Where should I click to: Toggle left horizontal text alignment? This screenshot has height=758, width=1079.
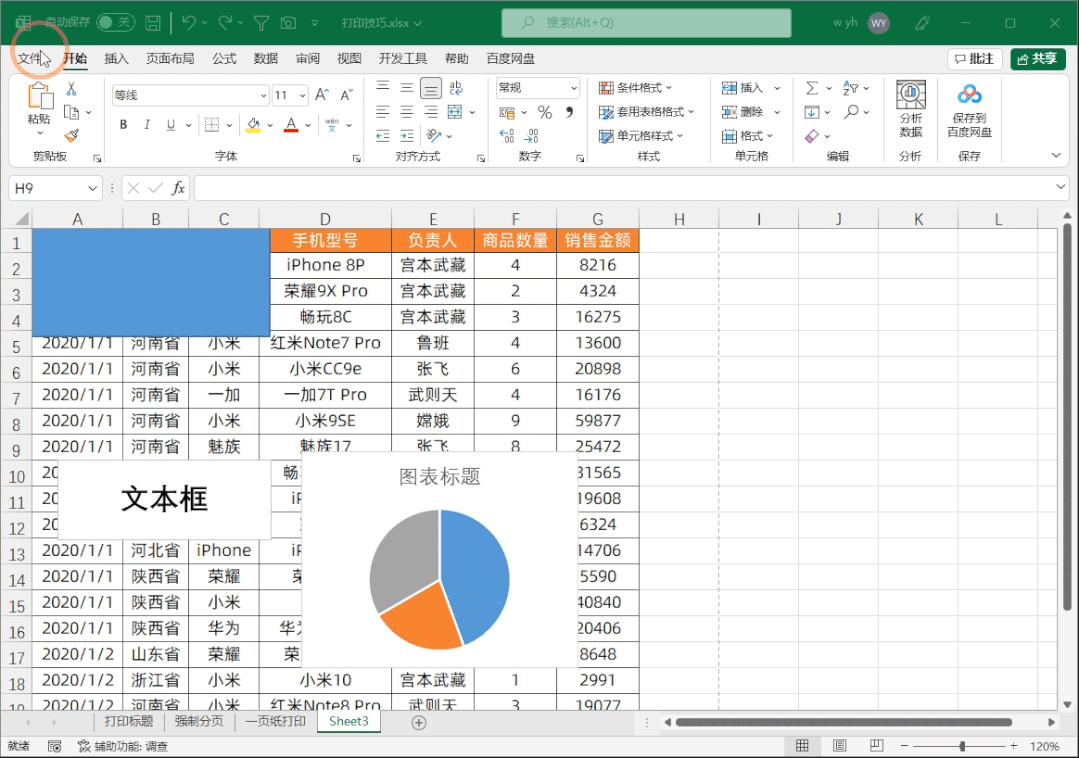click(x=383, y=112)
